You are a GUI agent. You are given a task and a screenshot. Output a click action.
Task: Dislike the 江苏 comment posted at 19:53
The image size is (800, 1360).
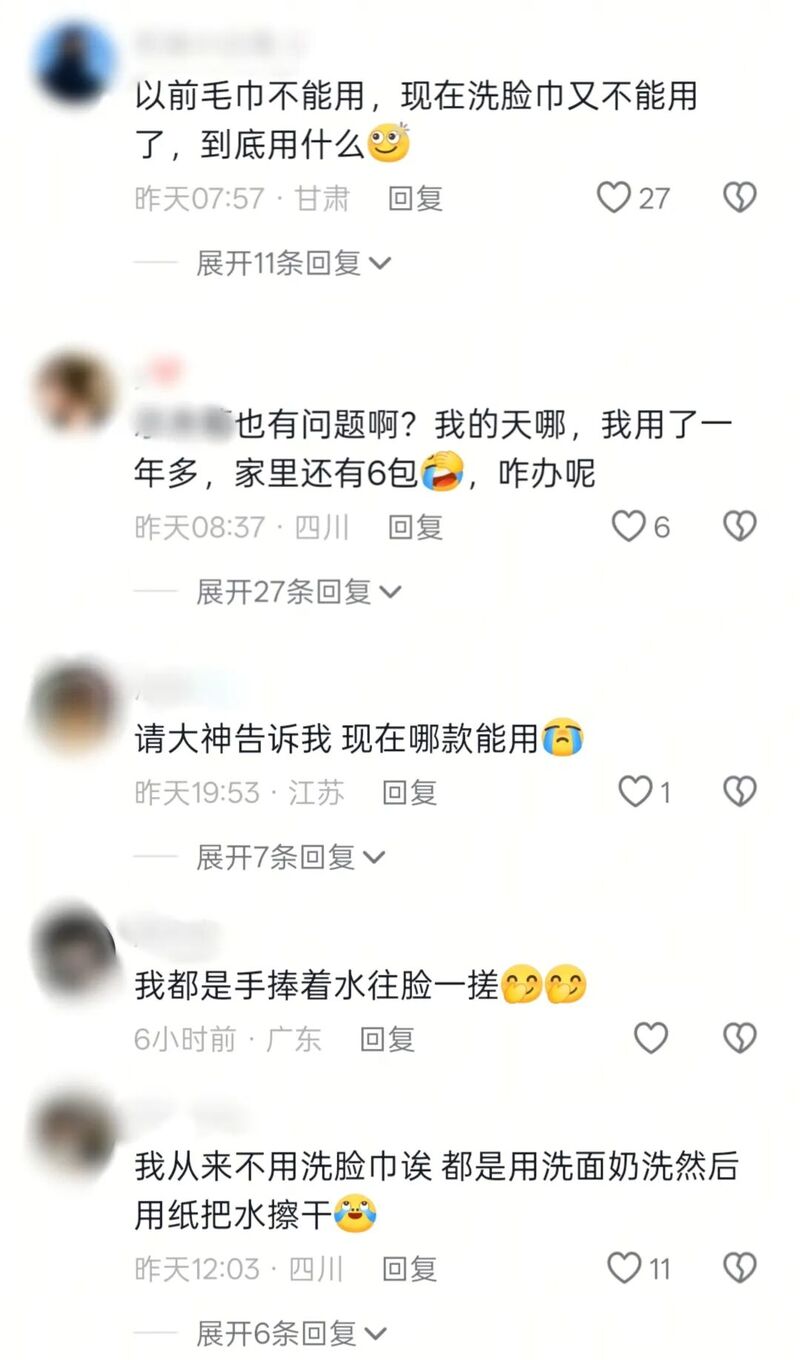click(x=740, y=792)
